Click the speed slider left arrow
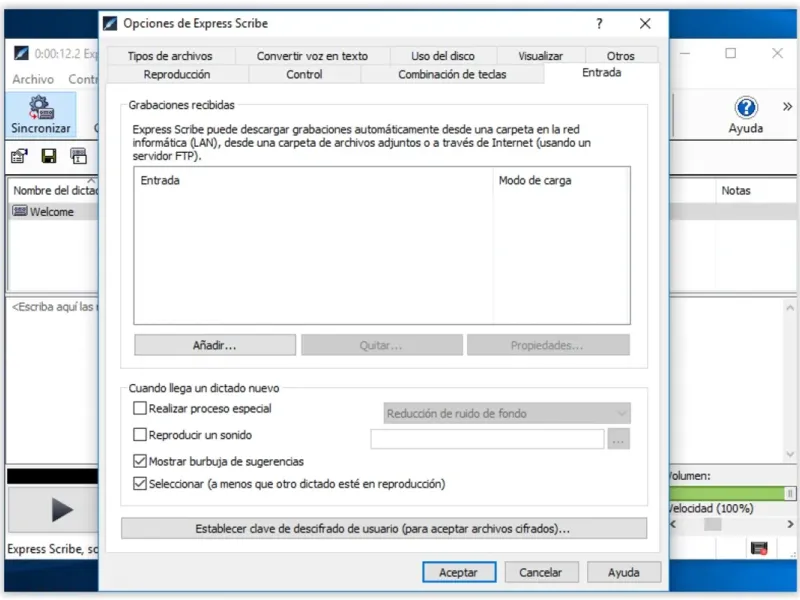The image size is (800, 600). (673, 524)
